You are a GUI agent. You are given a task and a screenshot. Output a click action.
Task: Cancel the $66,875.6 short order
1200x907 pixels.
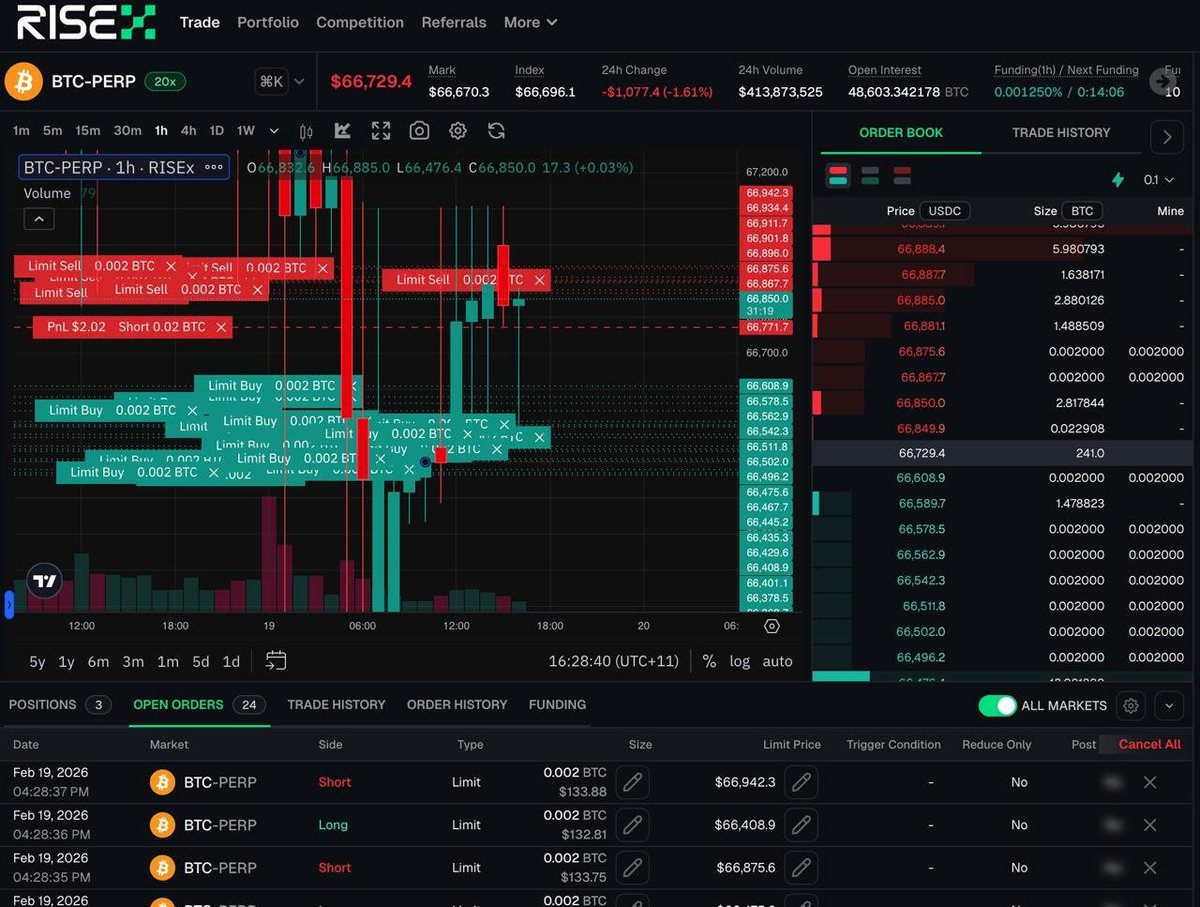(x=1150, y=867)
